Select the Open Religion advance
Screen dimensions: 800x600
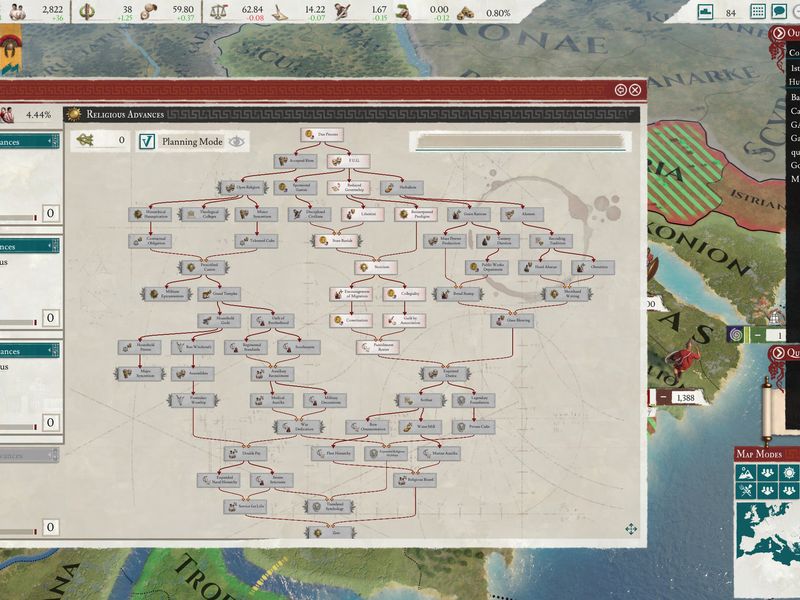tap(242, 188)
